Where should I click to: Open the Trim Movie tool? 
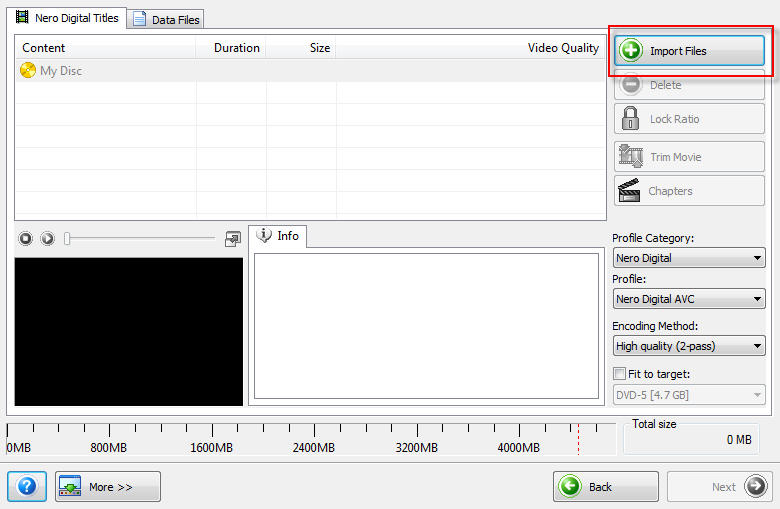pos(689,157)
